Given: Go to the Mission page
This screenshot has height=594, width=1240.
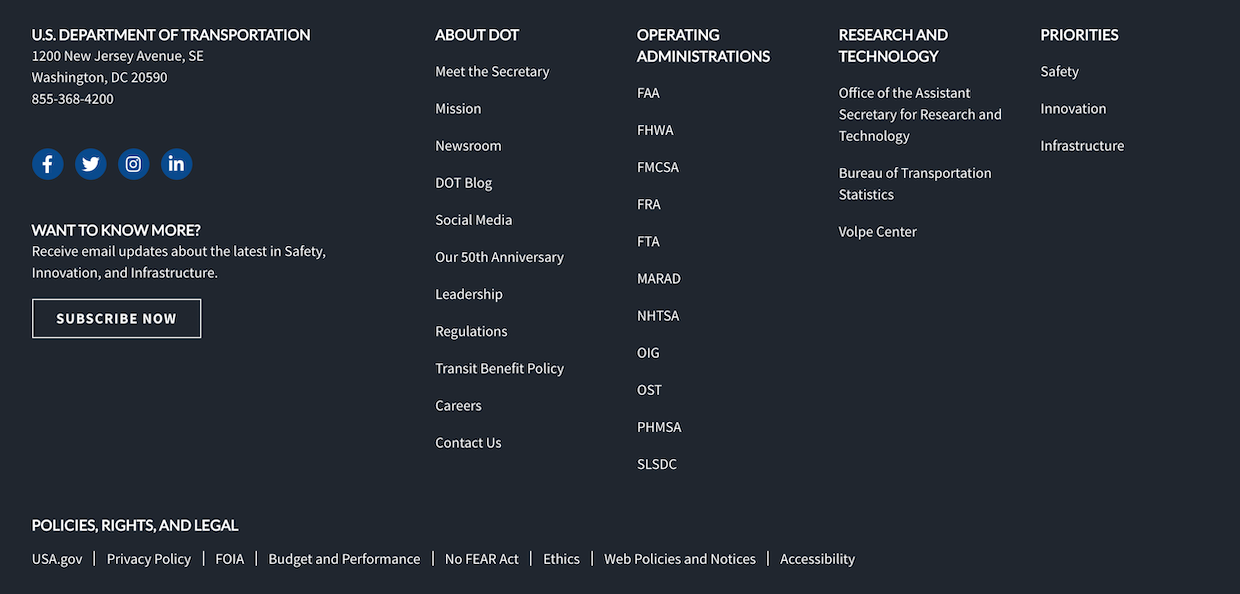Looking at the screenshot, I should tap(458, 109).
